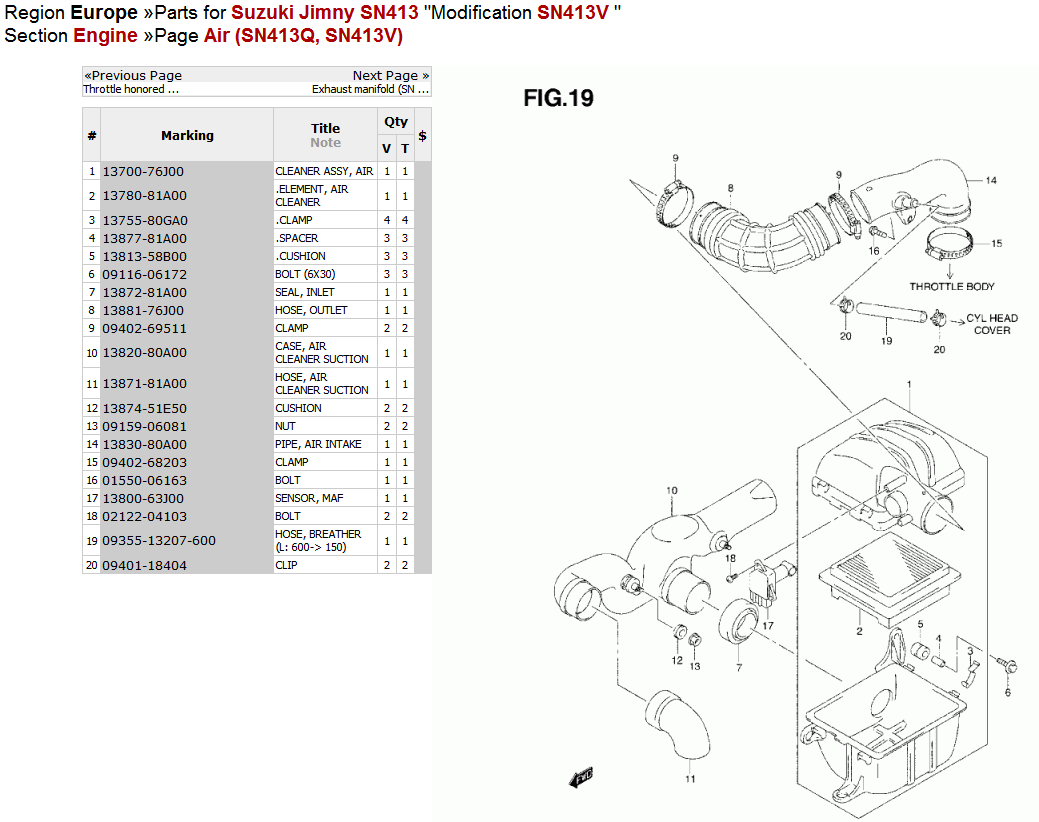Open the Europe region link
This screenshot has width=1039, height=822.
[104, 13]
